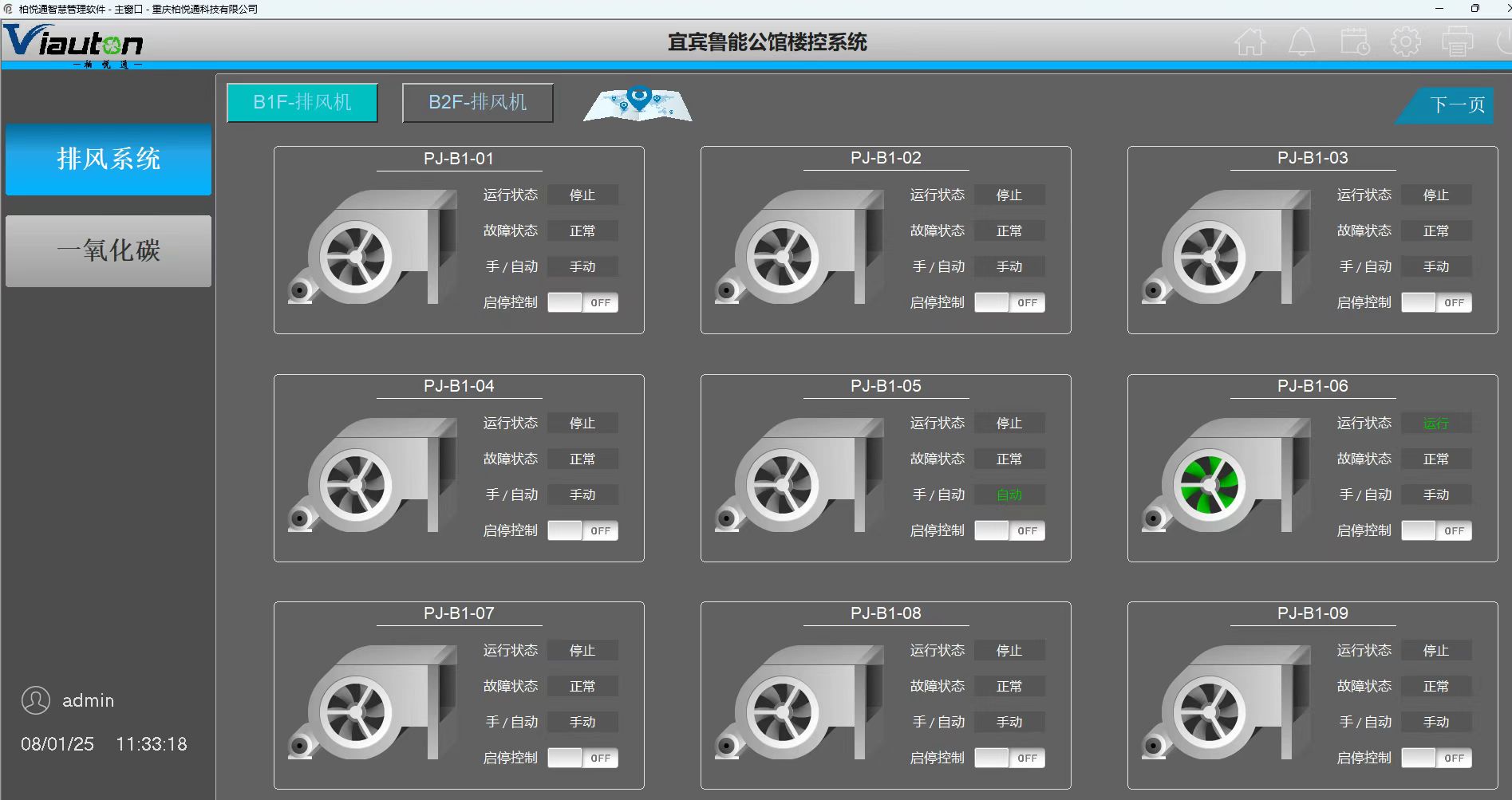Click the home icon in header
This screenshot has width=1512, height=800.
[x=1250, y=41]
